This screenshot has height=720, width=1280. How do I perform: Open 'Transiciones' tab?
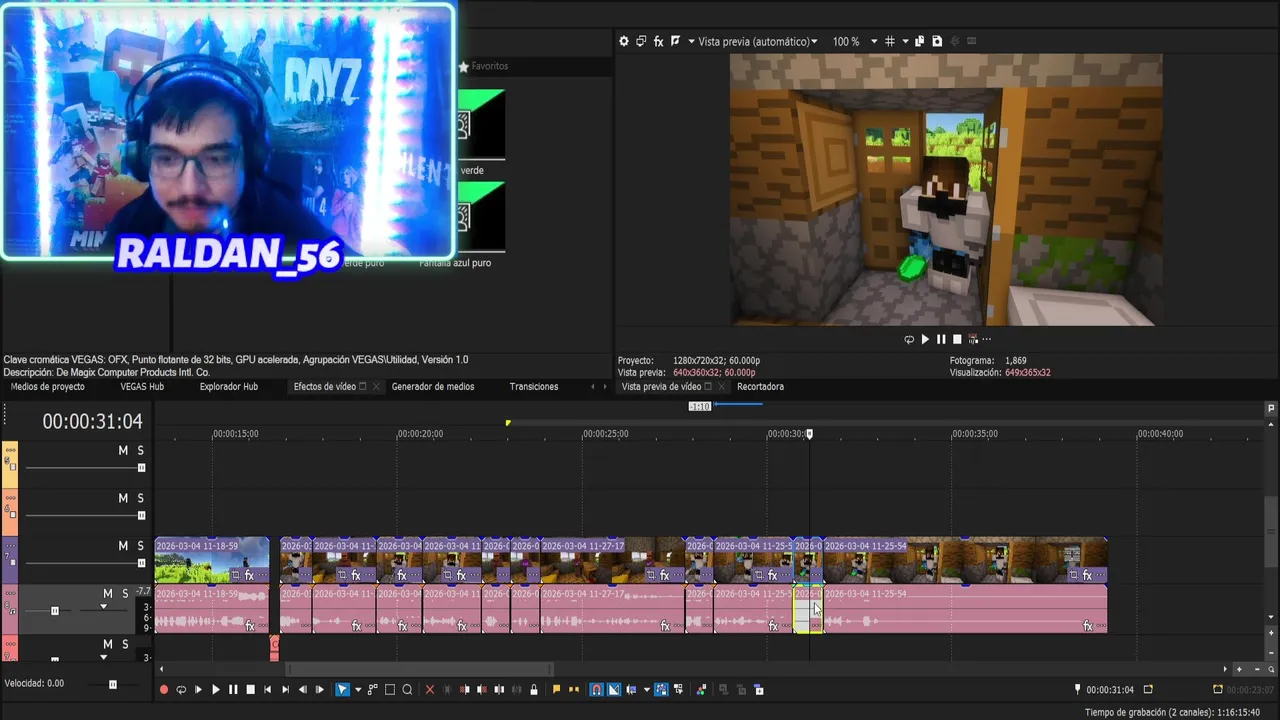(534, 386)
